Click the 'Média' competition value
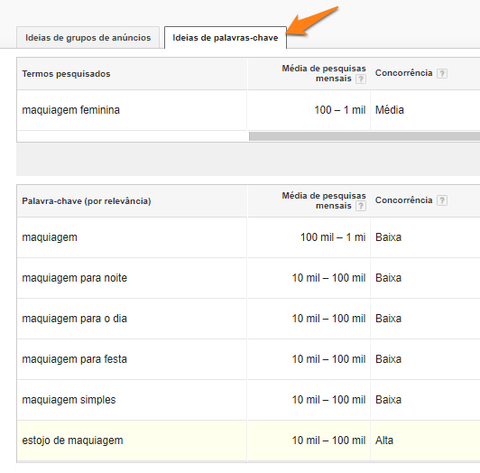 (390, 110)
